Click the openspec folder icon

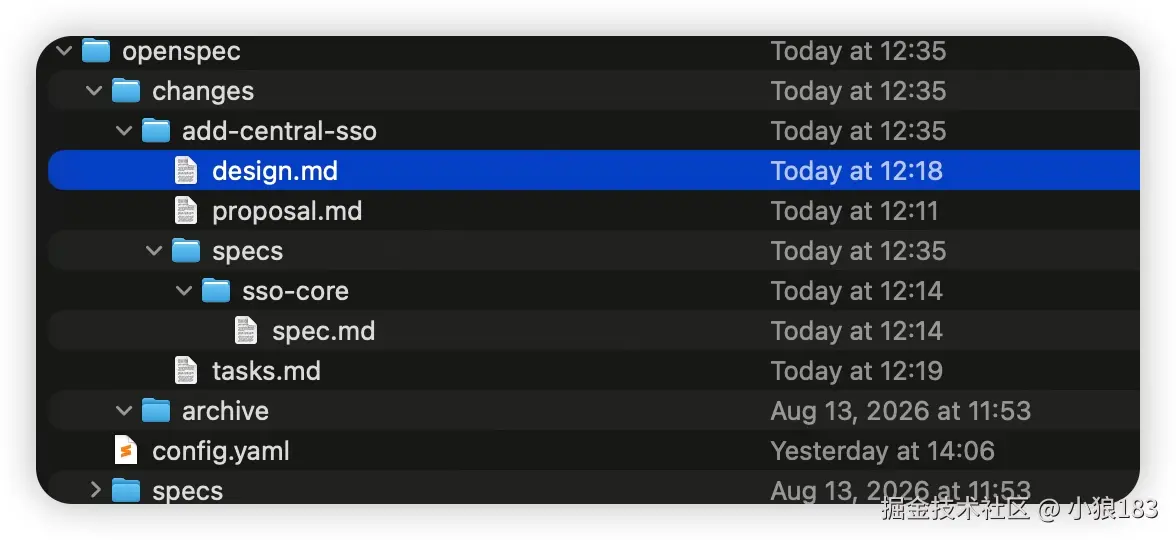click(96, 51)
